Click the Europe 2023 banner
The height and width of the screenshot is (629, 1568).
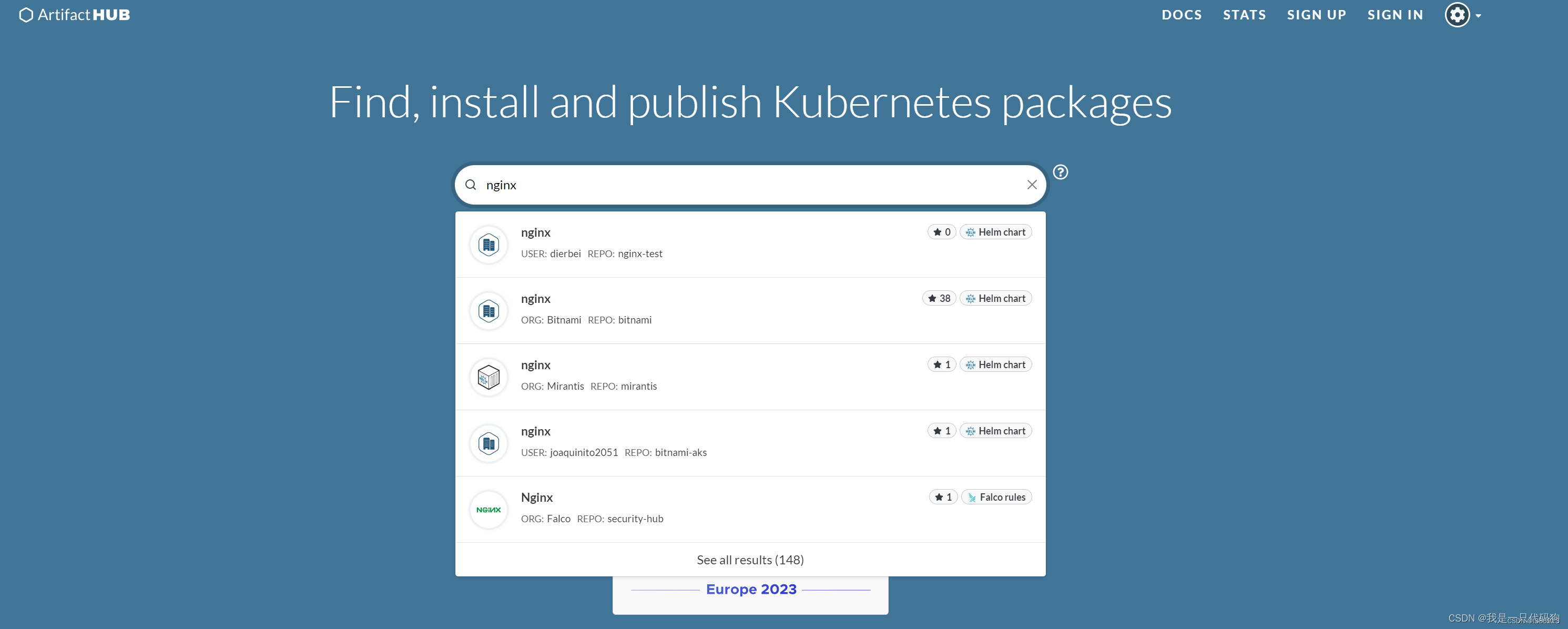coord(750,595)
